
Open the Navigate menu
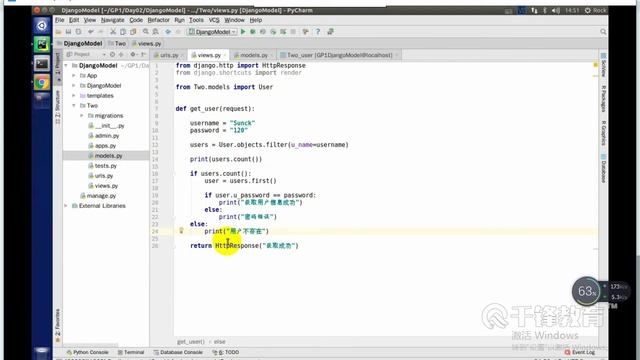112,20
